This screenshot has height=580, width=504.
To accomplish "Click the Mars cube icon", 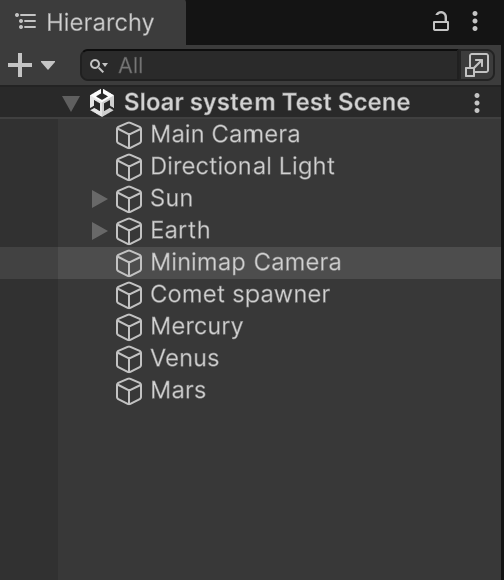I will (129, 391).
